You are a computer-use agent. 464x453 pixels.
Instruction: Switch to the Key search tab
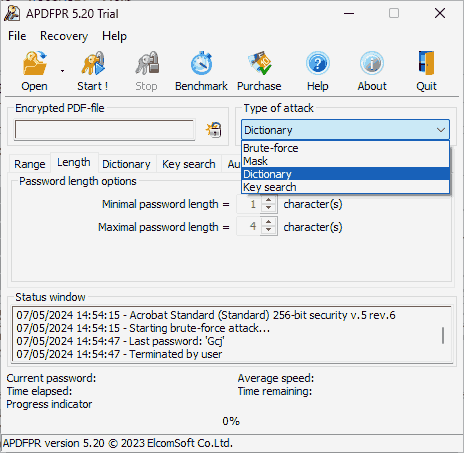coord(189,164)
